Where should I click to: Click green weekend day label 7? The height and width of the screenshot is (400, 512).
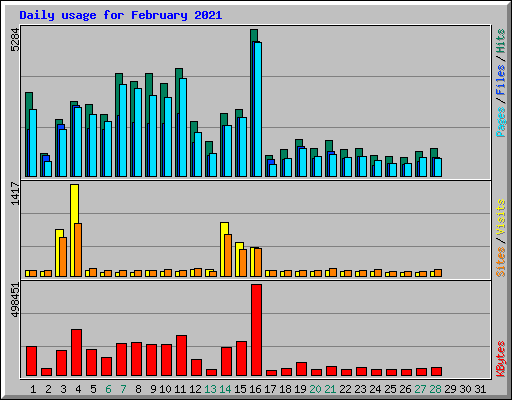tap(123, 389)
